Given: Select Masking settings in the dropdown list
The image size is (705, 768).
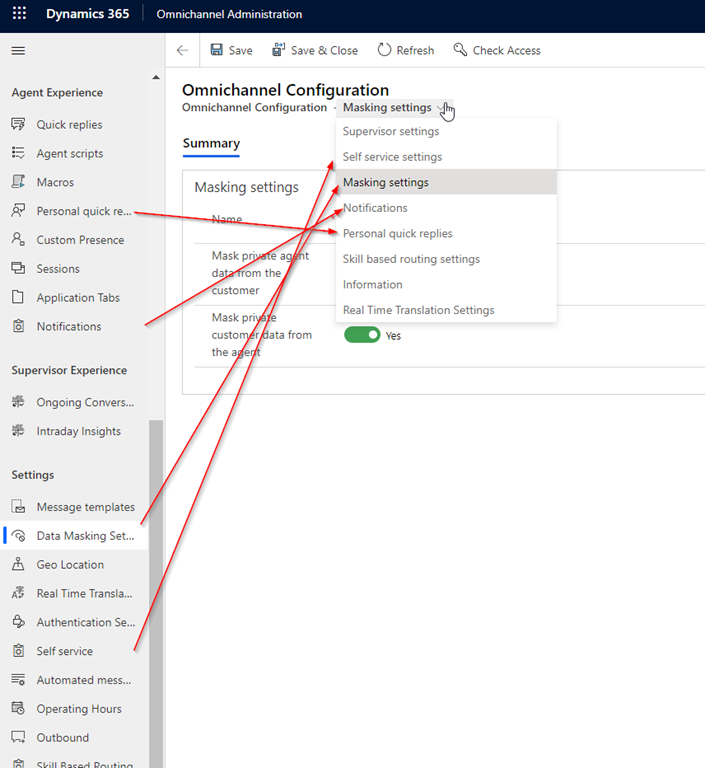Looking at the screenshot, I should pyautogui.click(x=446, y=182).
